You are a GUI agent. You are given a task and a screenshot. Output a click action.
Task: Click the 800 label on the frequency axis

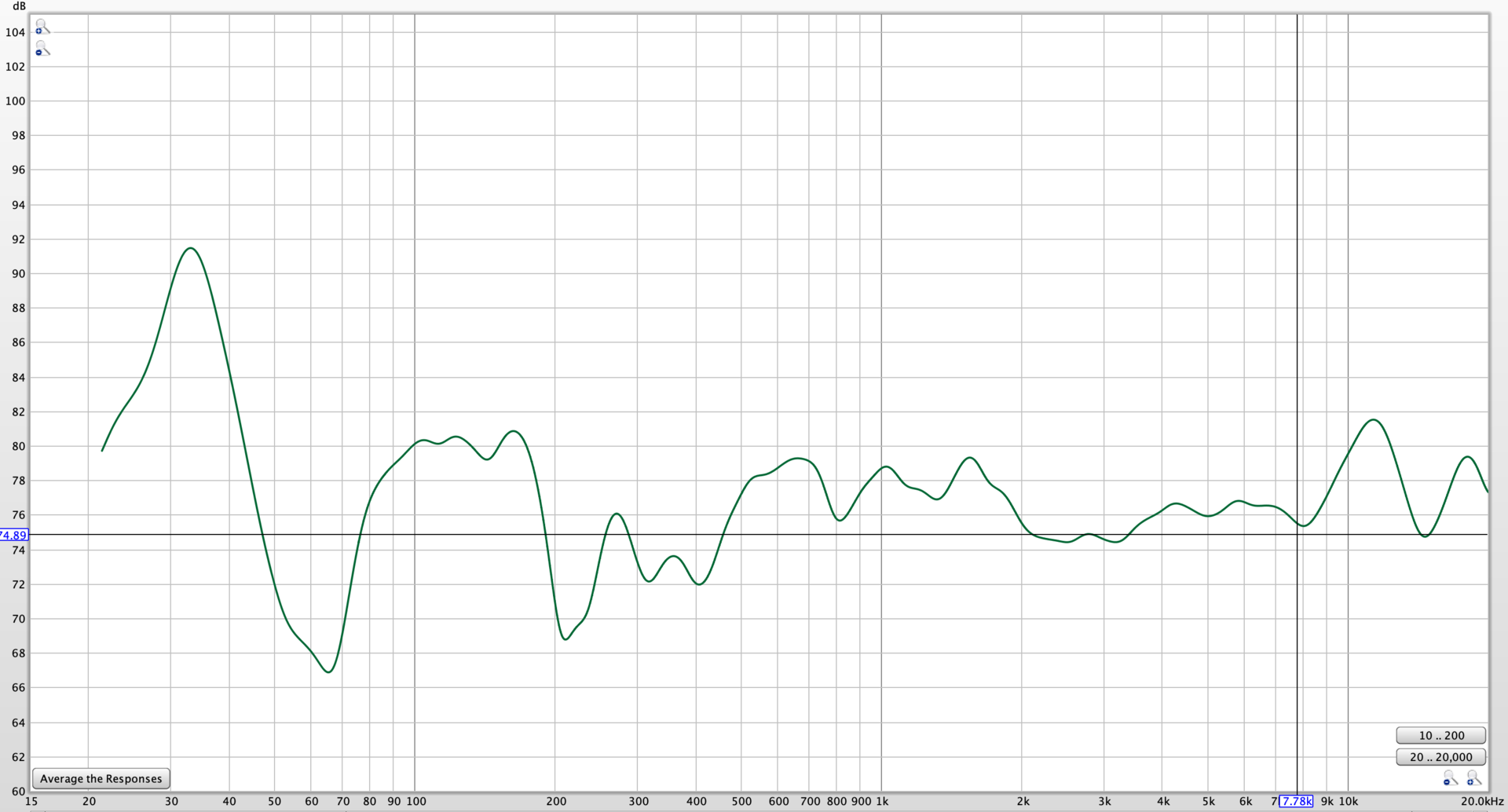point(836,801)
